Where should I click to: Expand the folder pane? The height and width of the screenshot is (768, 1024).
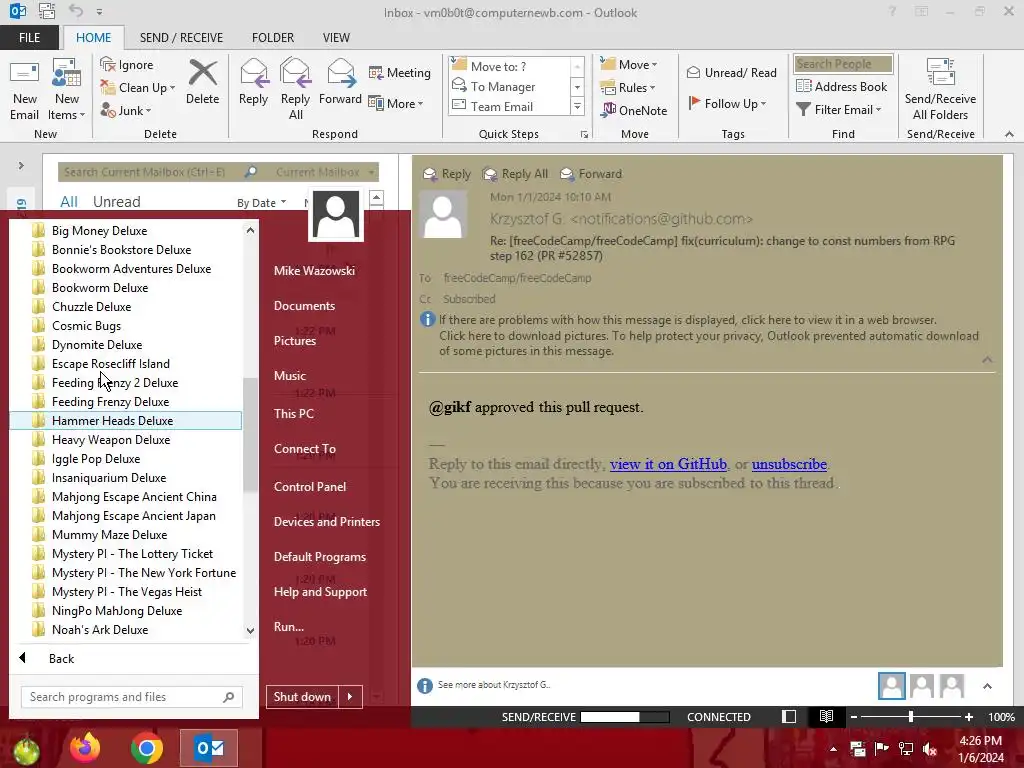21,166
